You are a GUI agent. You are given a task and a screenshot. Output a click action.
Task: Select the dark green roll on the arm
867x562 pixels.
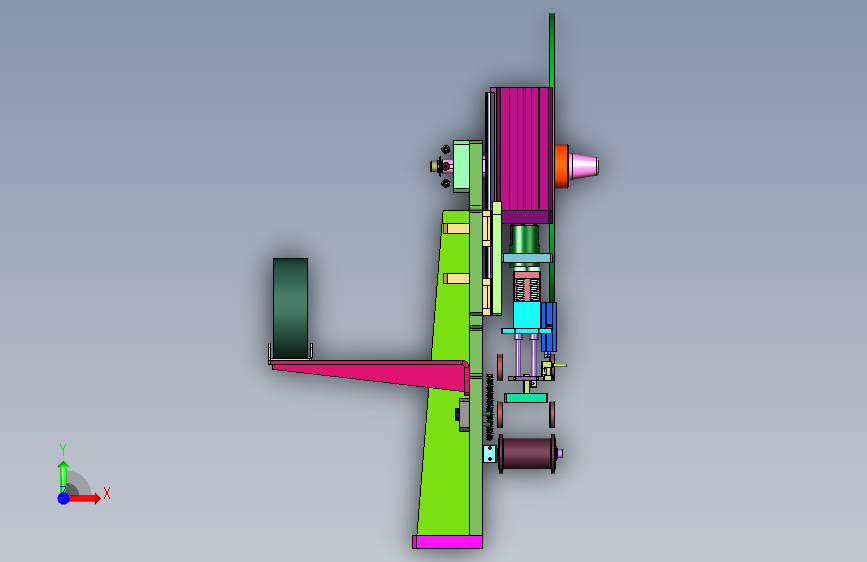pos(290,308)
